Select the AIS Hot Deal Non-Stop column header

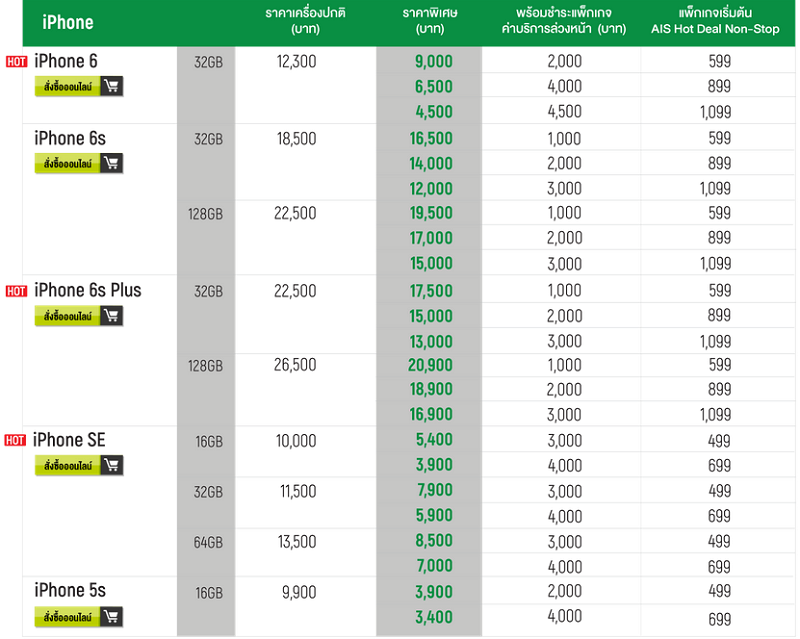[715, 22]
